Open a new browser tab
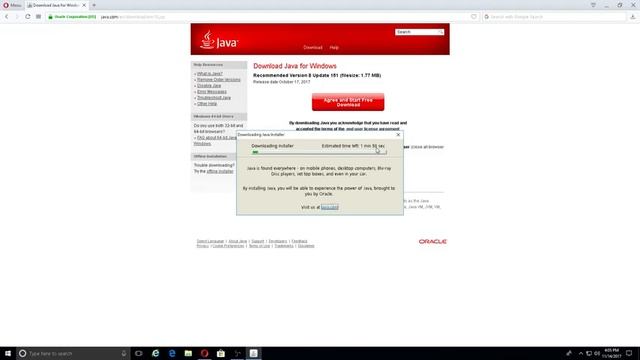The width and height of the screenshot is (640, 360). click(x=94, y=5)
